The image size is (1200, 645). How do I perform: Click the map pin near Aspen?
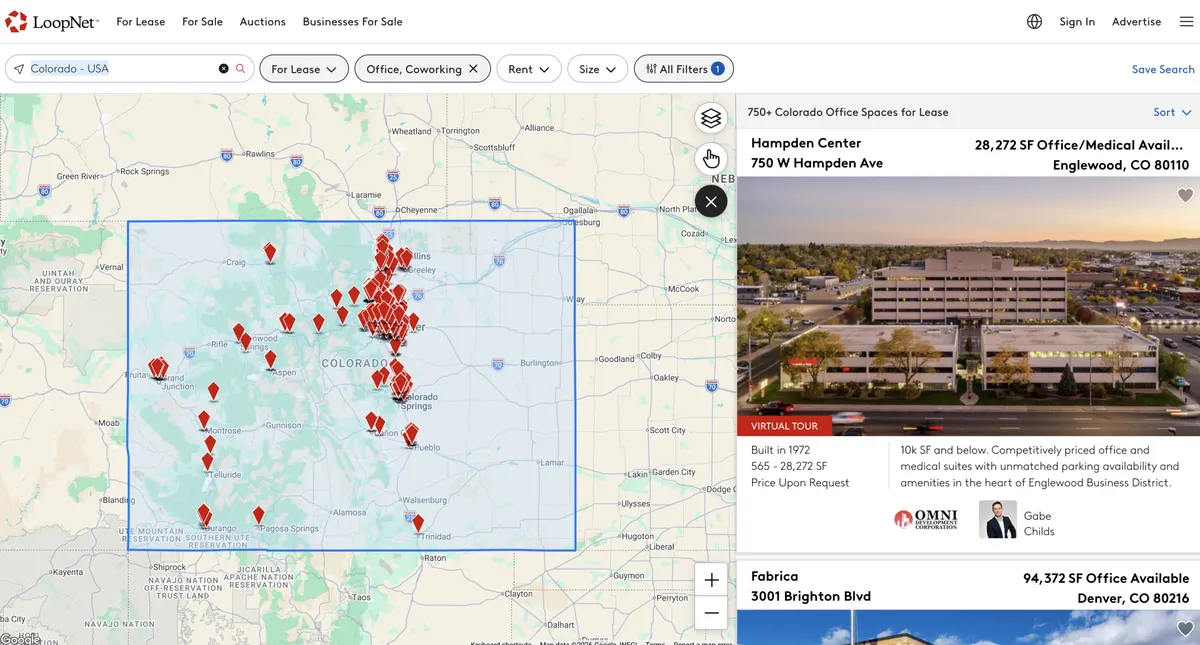pyautogui.click(x=270, y=359)
